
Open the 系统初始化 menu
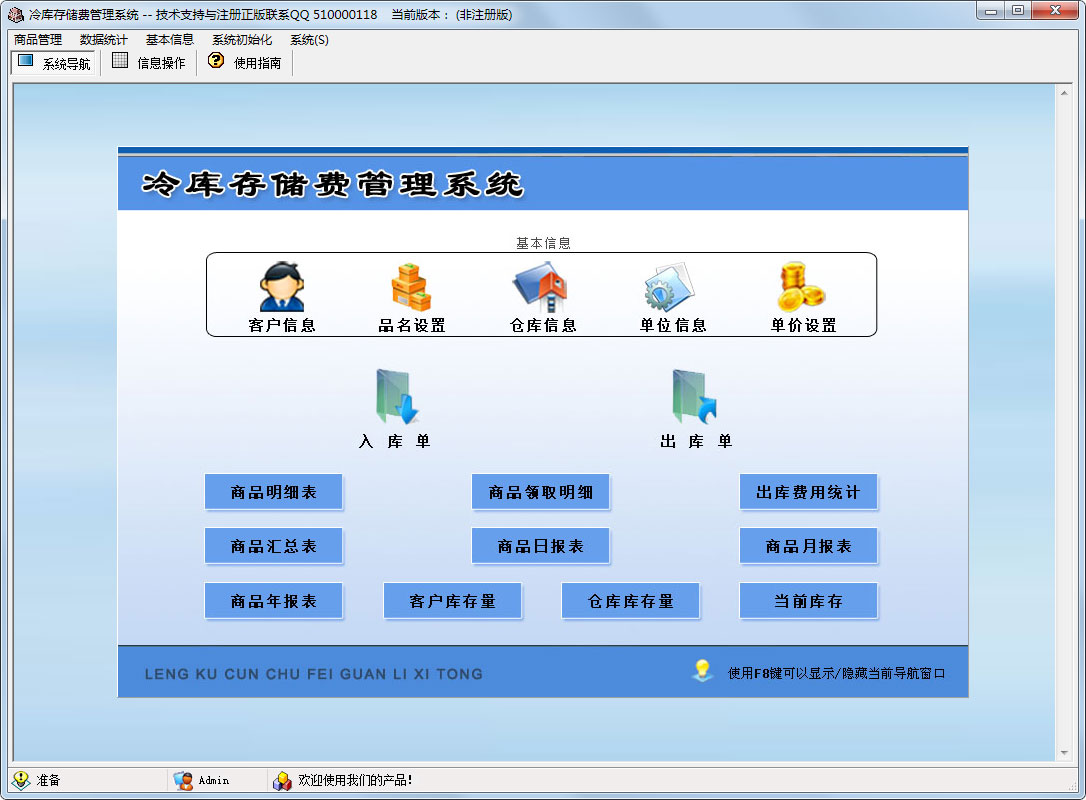click(x=242, y=39)
